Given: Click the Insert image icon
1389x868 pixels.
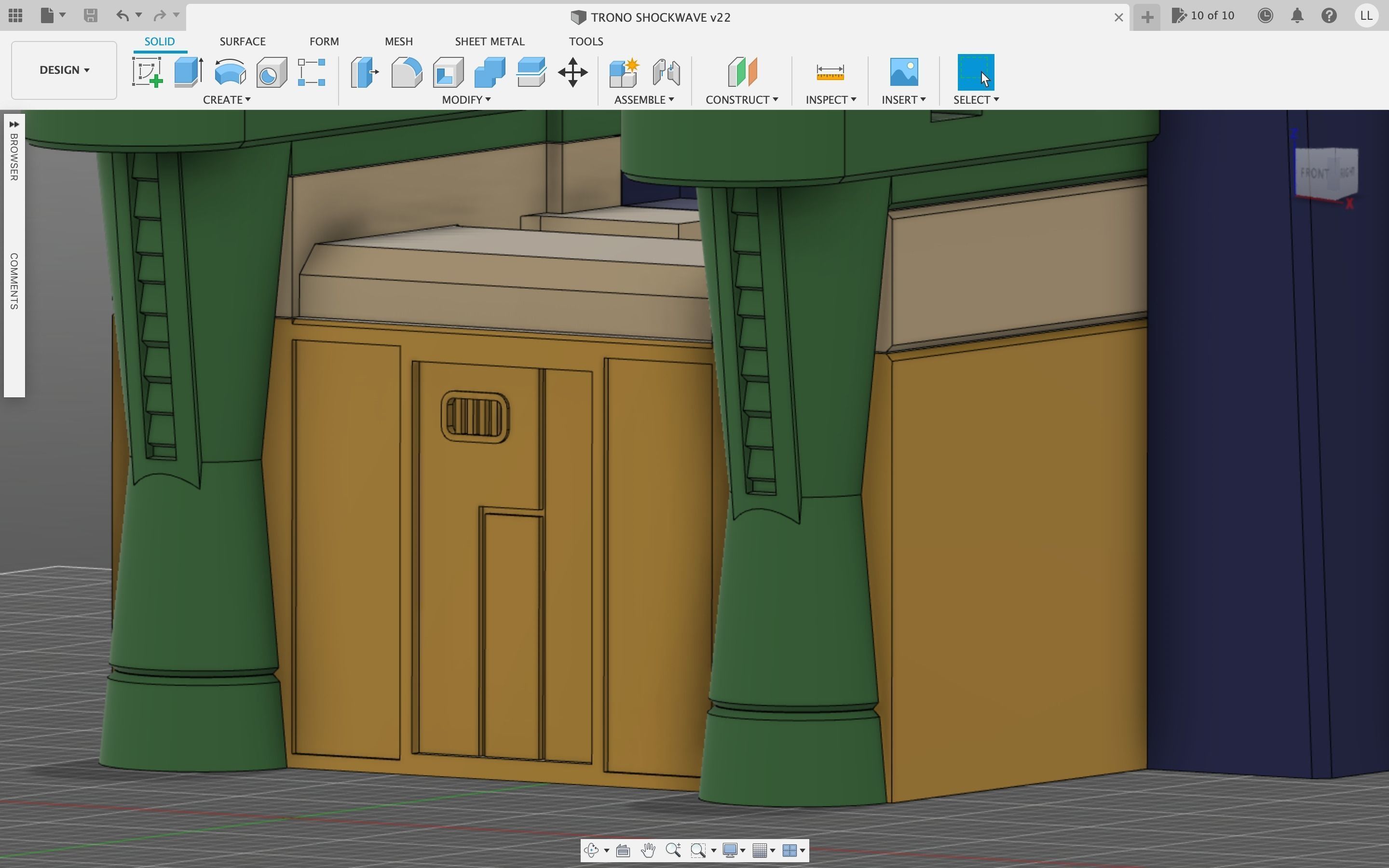Looking at the screenshot, I should pyautogui.click(x=903, y=72).
